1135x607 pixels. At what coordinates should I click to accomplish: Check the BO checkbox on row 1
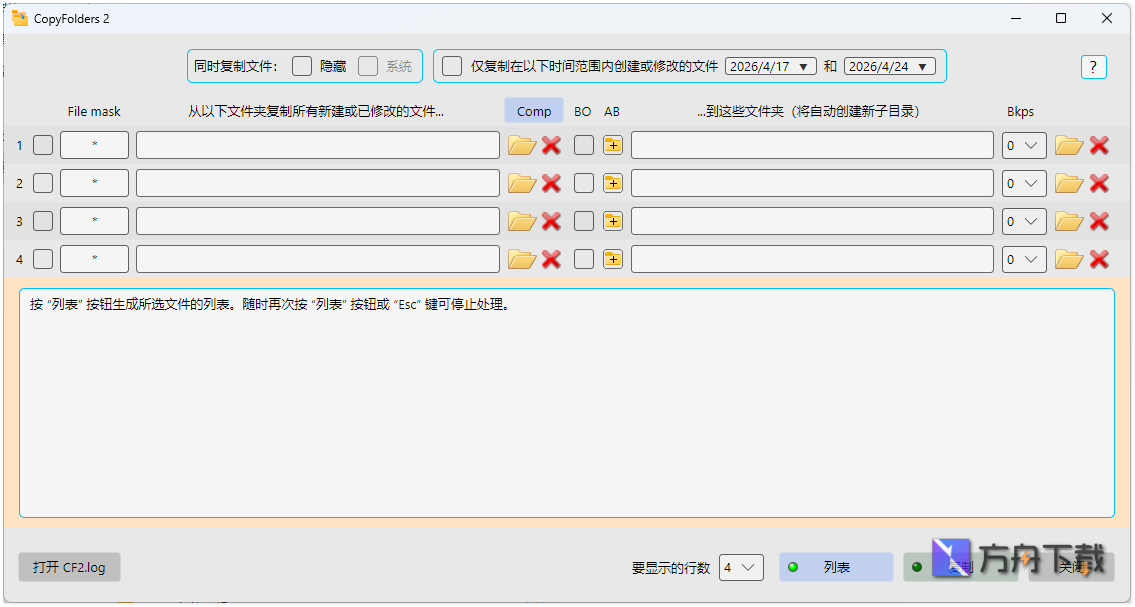pos(583,144)
